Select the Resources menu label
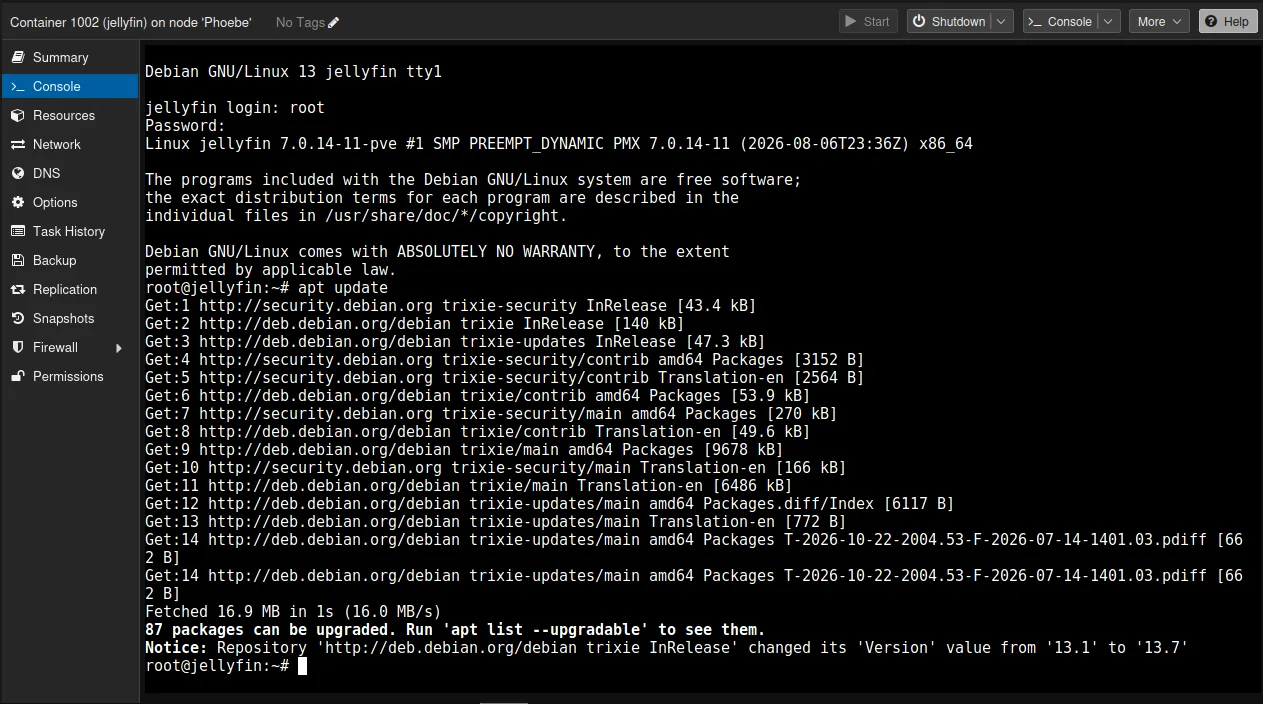 pyautogui.click(x=64, y=115)
